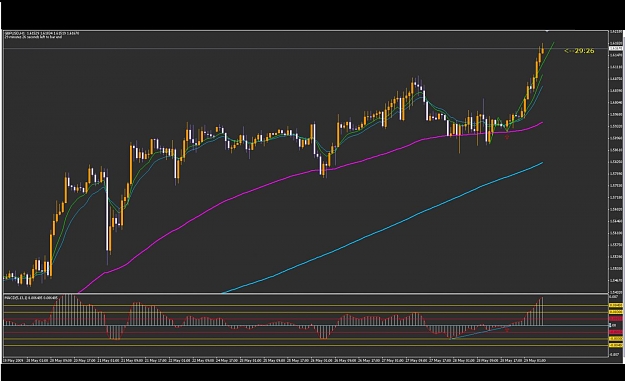Click the top yellow MACD level value tag
Viewport: 625px width, 381px height.
point(616,305)
